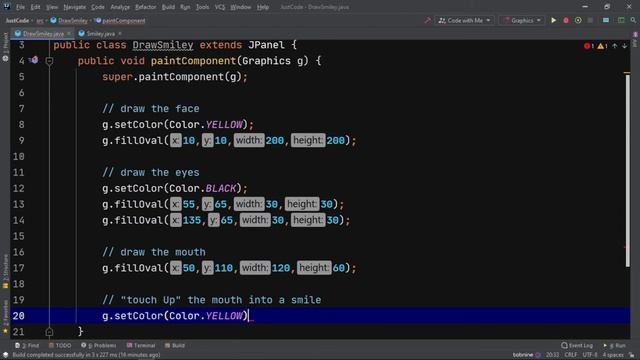Click paintComponent in the navigation breadcrumb
This screenshot has width=640, height=360.
pyautogui.click(x=120, y=20)
